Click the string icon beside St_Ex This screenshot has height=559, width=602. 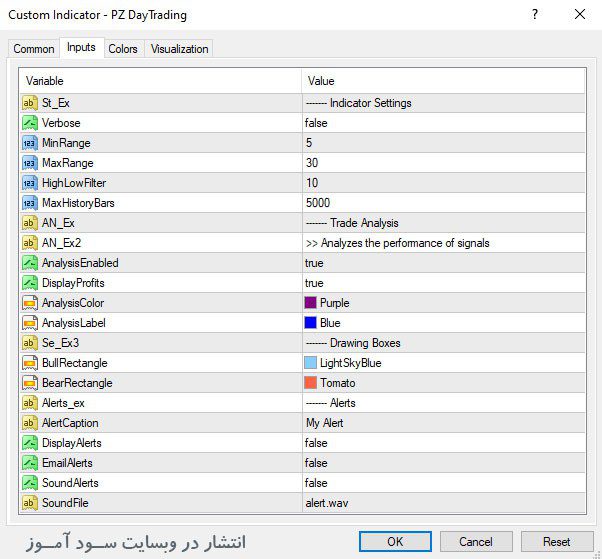(x=30, y=103)
